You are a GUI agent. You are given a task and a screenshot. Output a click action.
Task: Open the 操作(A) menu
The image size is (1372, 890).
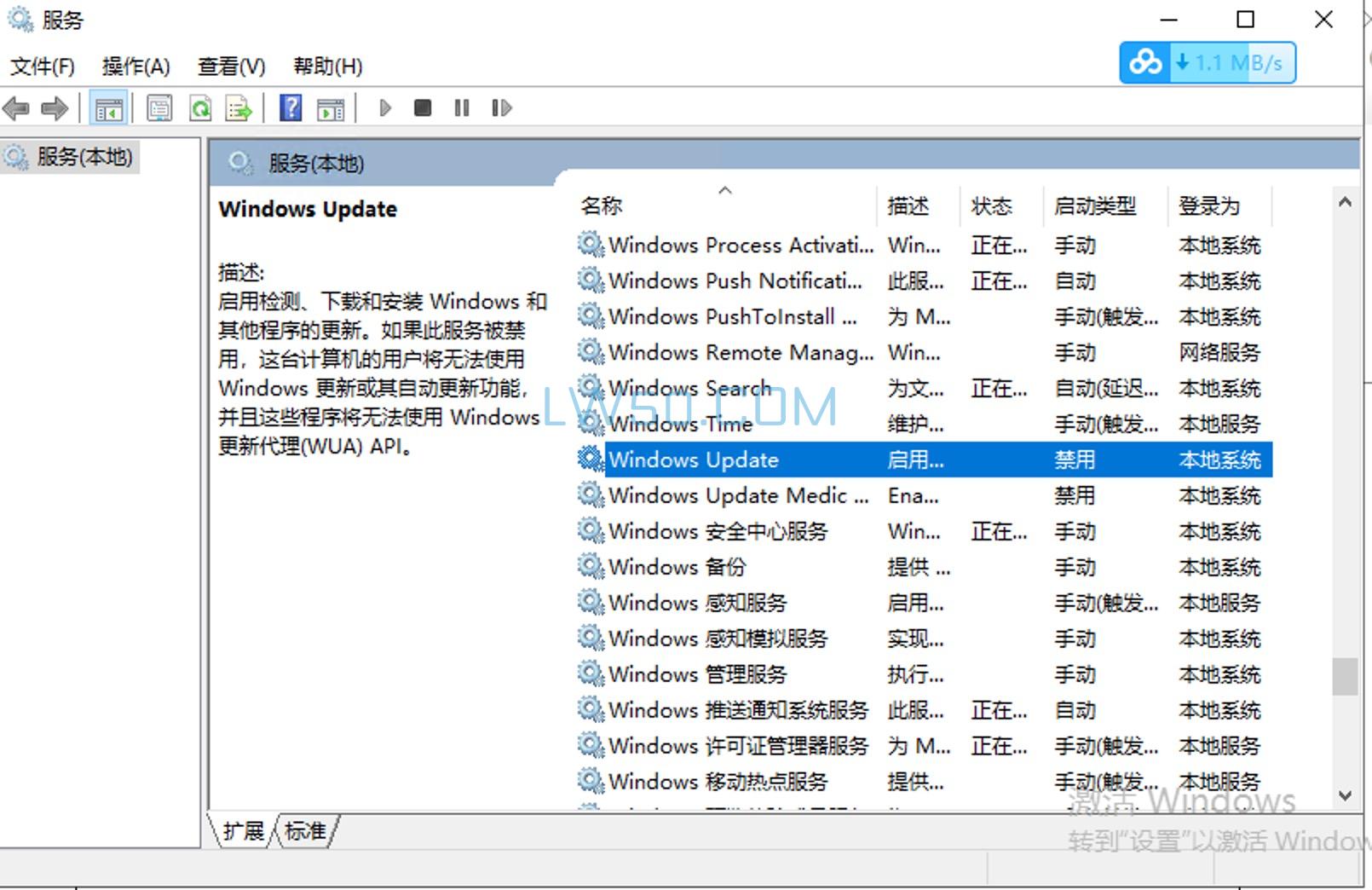point(135,66)
